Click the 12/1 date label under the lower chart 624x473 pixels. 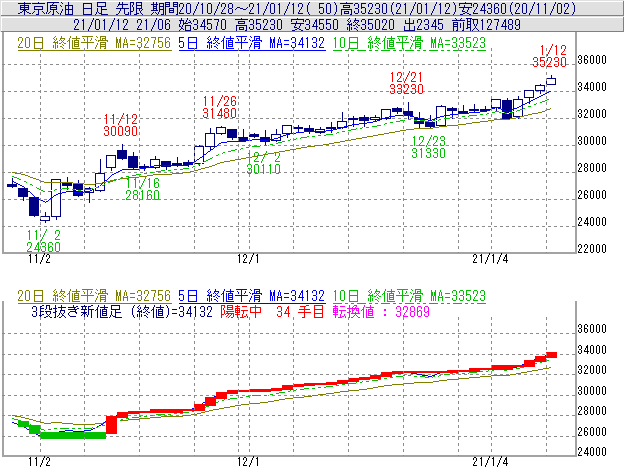(x=248, y=462)
